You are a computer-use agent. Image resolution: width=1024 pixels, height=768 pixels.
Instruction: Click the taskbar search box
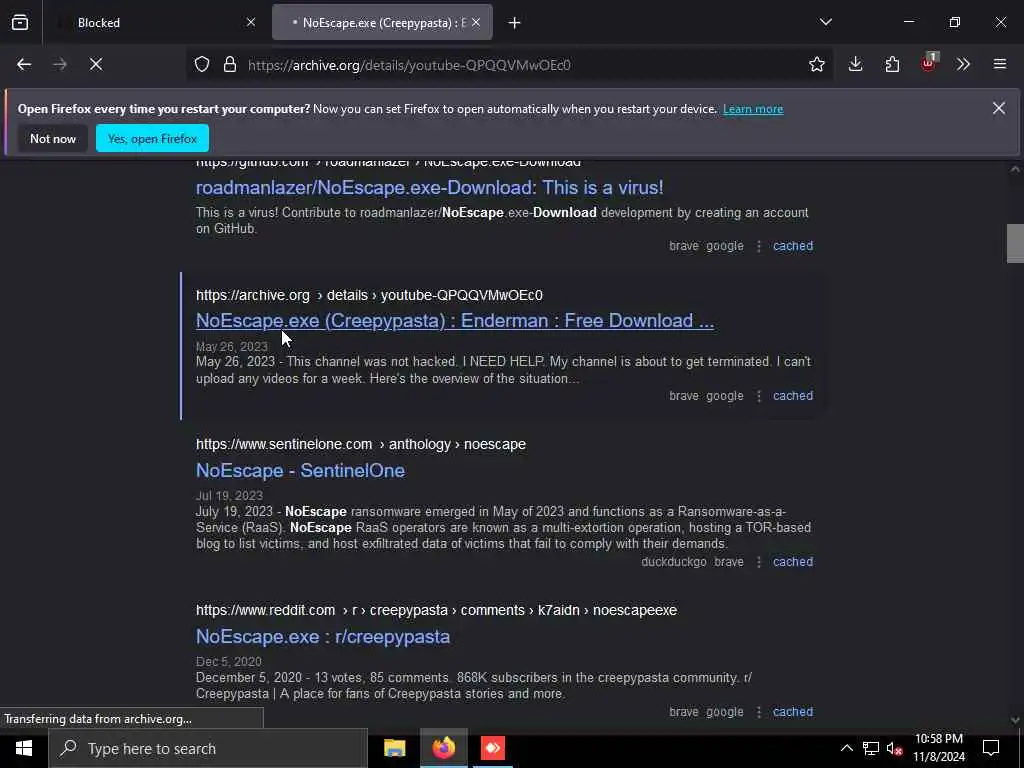click(x=208, y=748)
